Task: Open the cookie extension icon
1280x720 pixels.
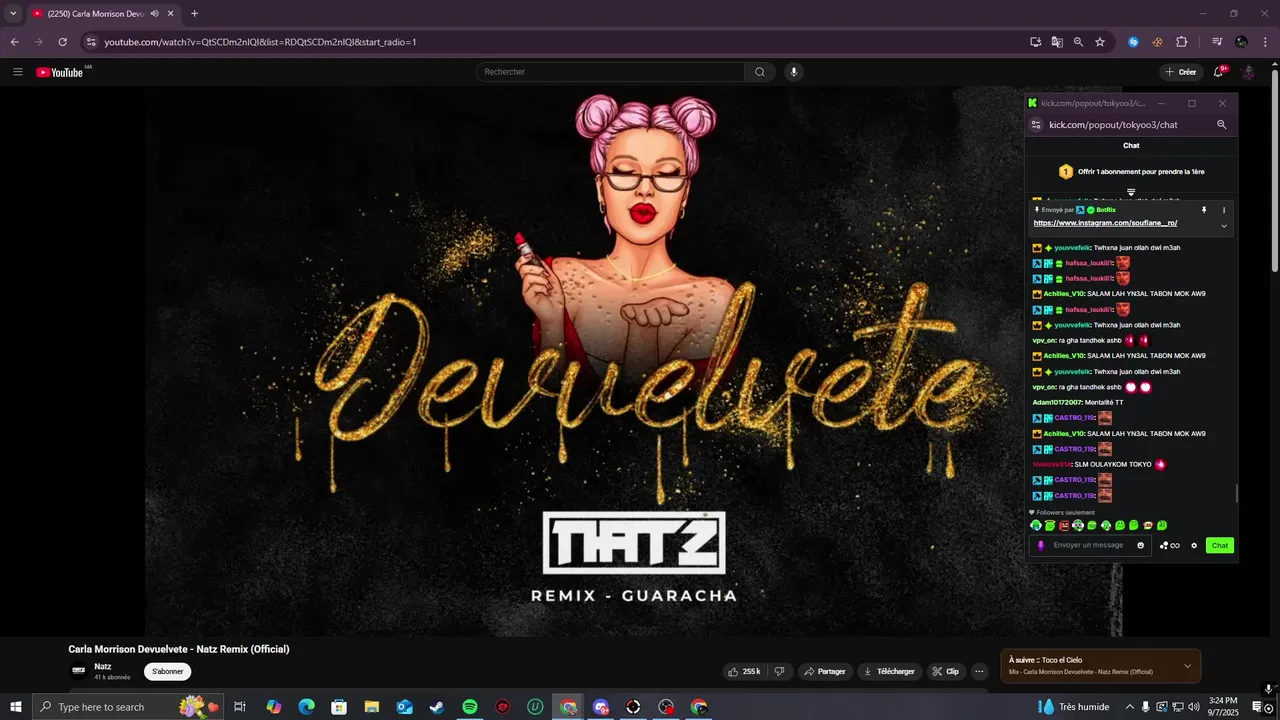Action: point(1157,42)
